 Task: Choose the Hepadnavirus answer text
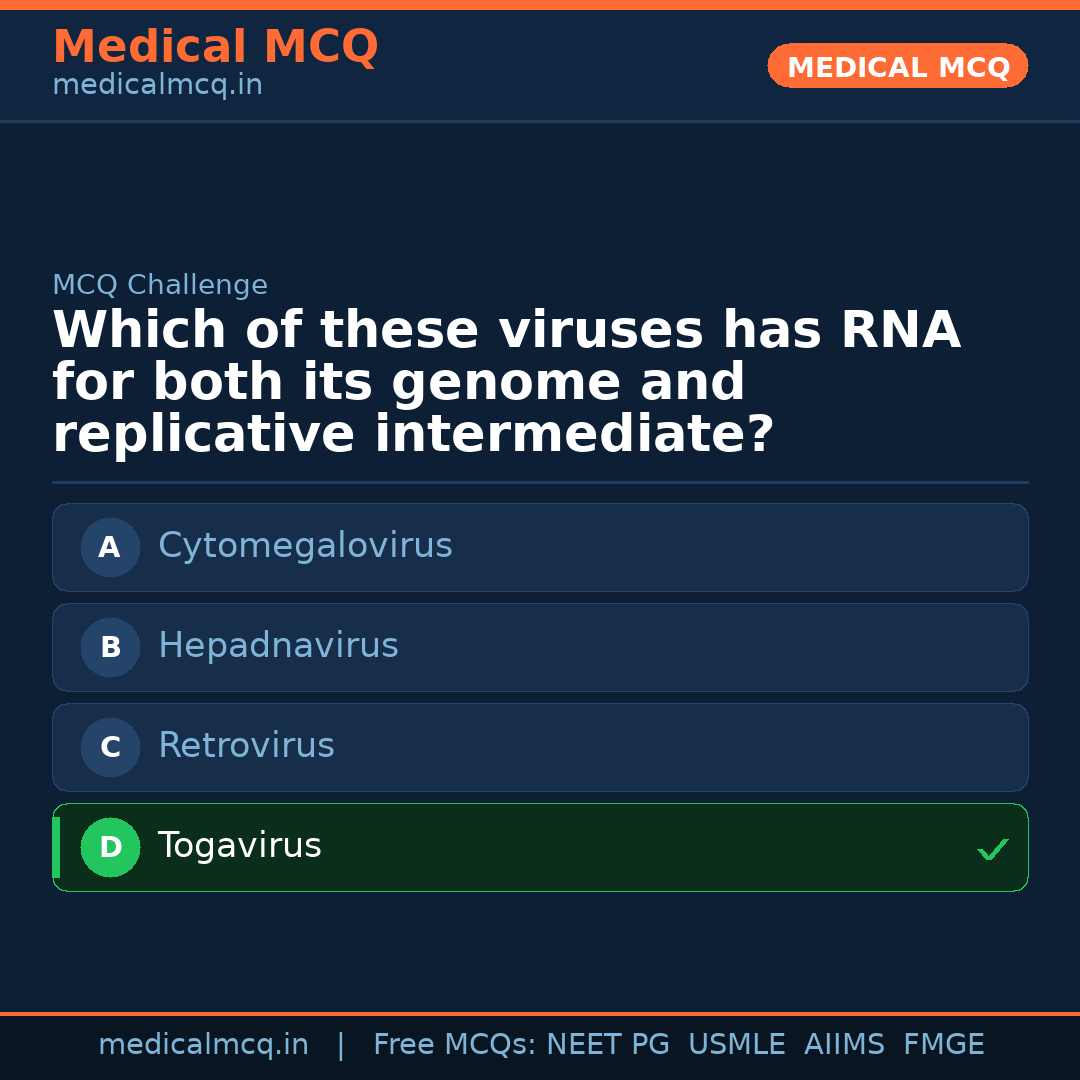click(x=278, y=646)
